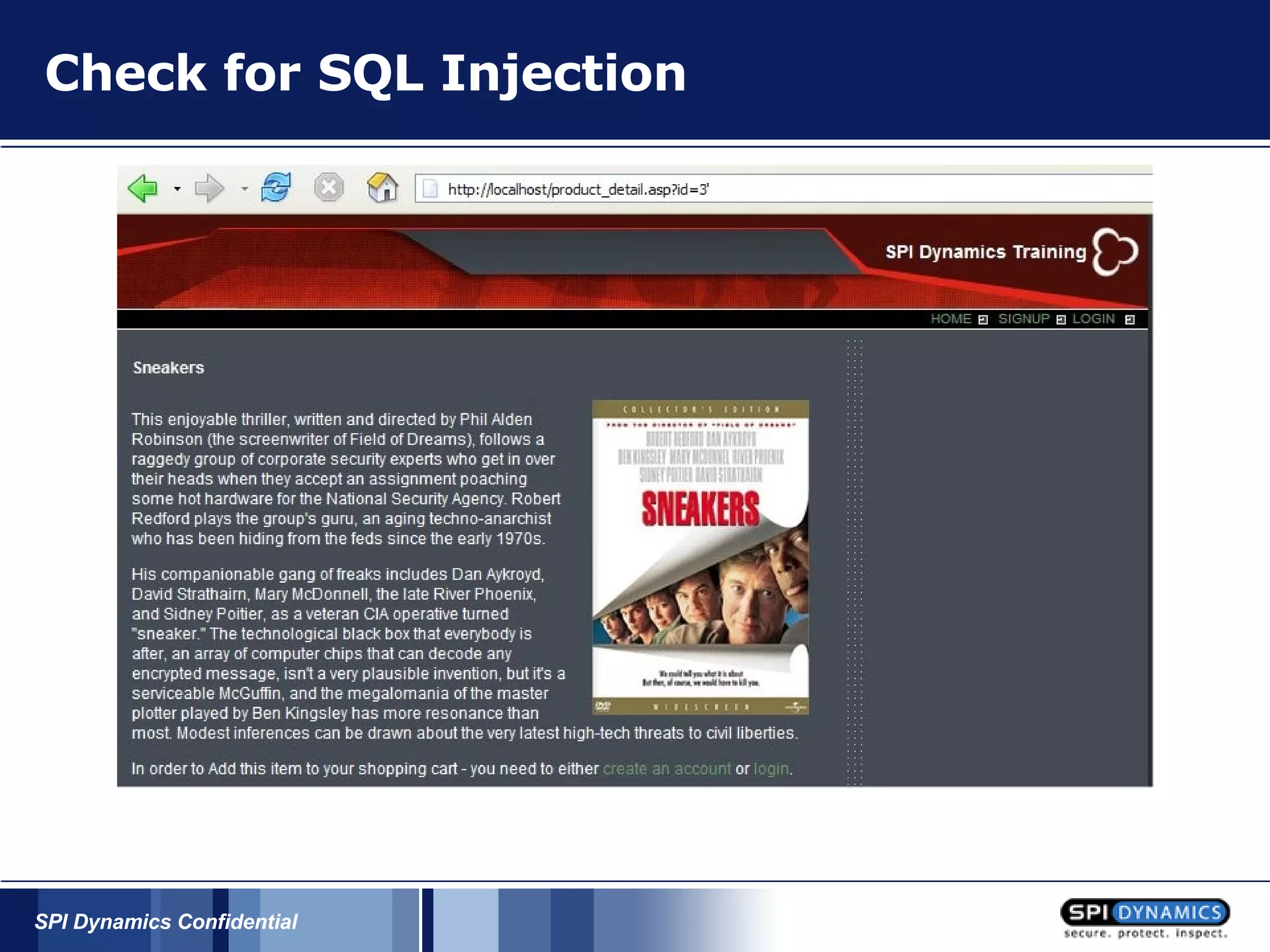
Task: Click the small square icon after HOME
Action: point(983,320)
